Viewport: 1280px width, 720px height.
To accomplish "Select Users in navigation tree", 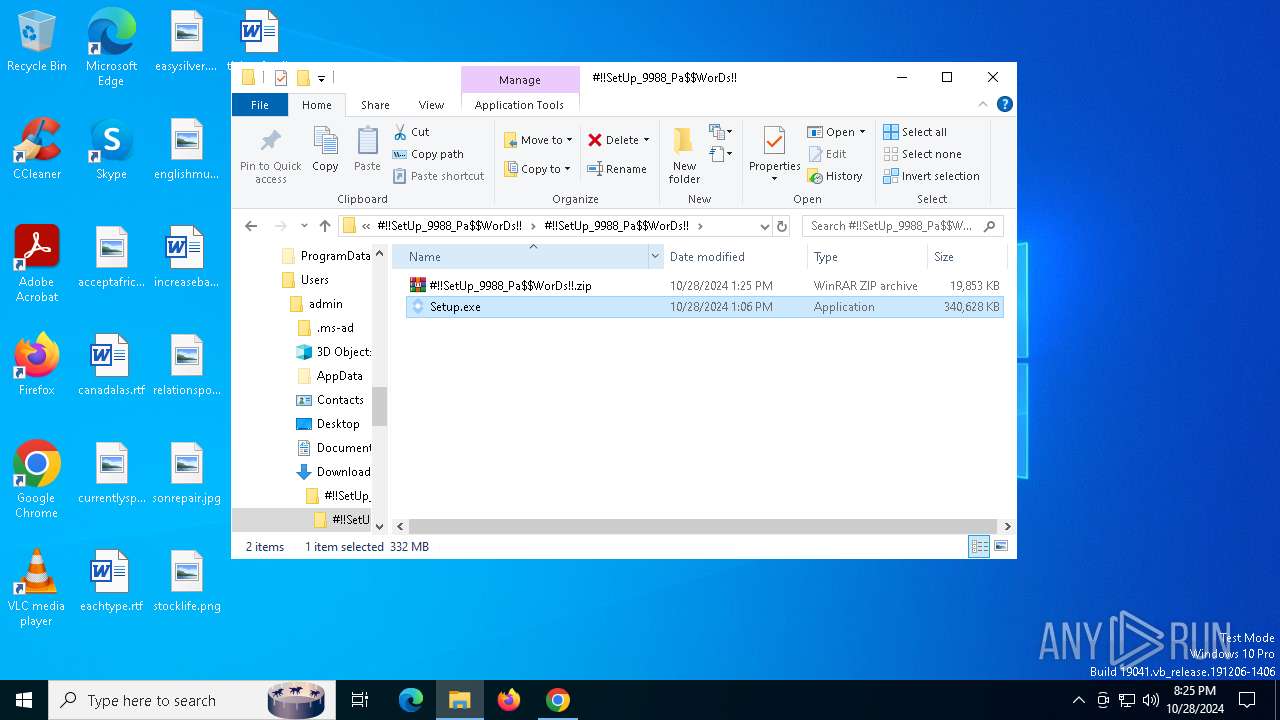I will pyautogui.click(x=314, y=280).
